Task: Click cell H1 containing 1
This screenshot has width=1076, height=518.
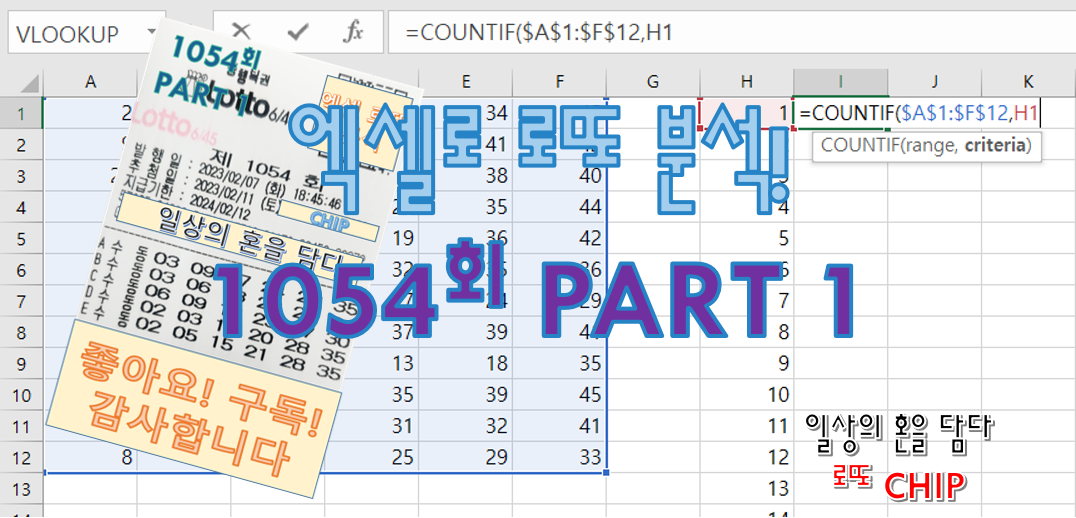Action: [747, 114]
